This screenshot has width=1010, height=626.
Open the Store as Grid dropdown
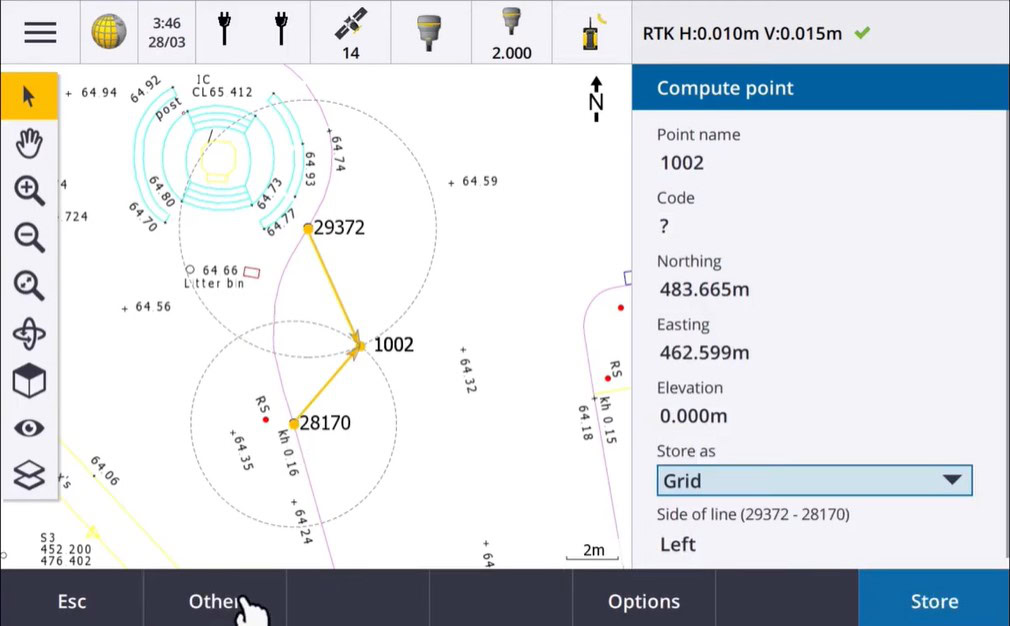click(814, 480)
